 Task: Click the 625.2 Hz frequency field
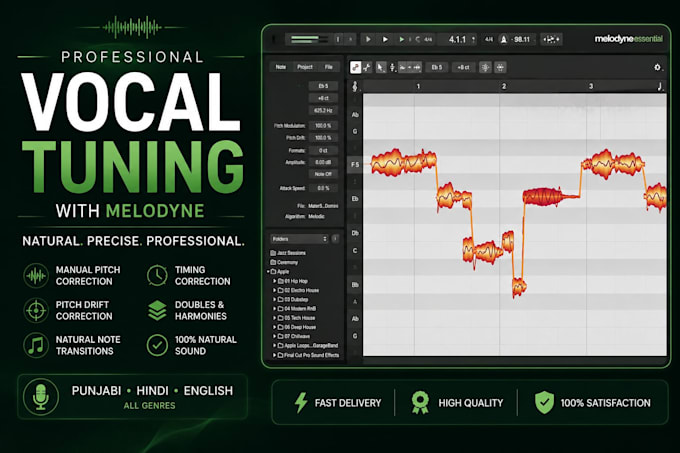(x=323, y=111)
